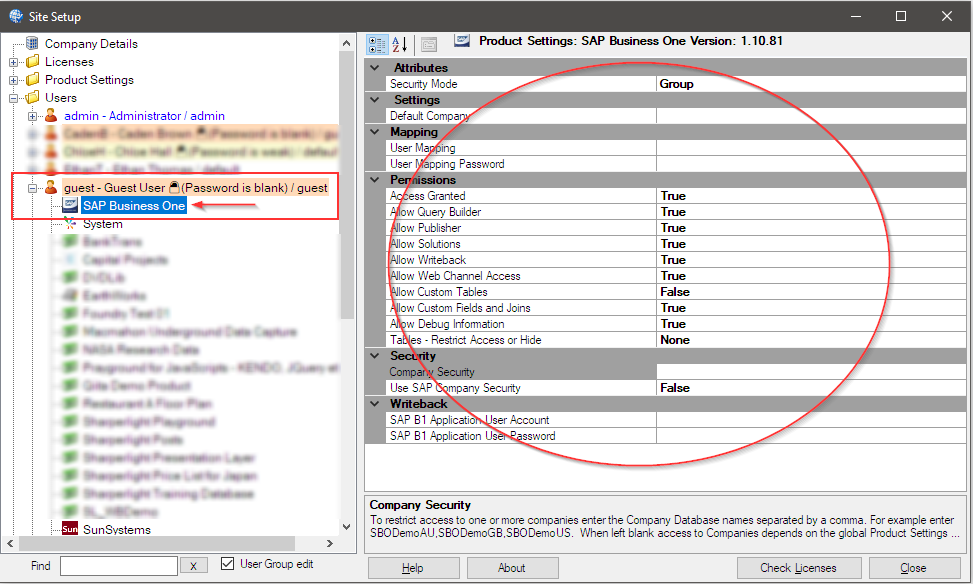Click Allow Publisher True value
The image size is (973, 584).
(x=810, y=228)
